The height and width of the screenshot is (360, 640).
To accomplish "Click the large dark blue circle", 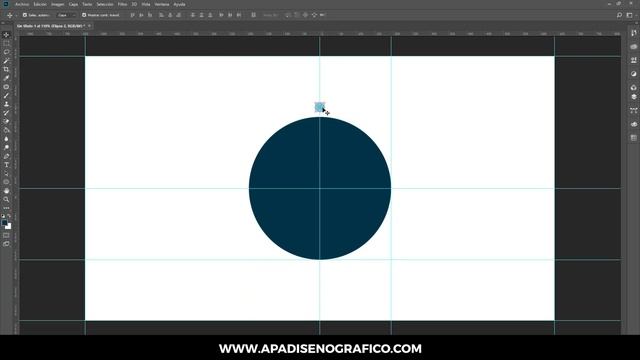I will click(320, 188).
